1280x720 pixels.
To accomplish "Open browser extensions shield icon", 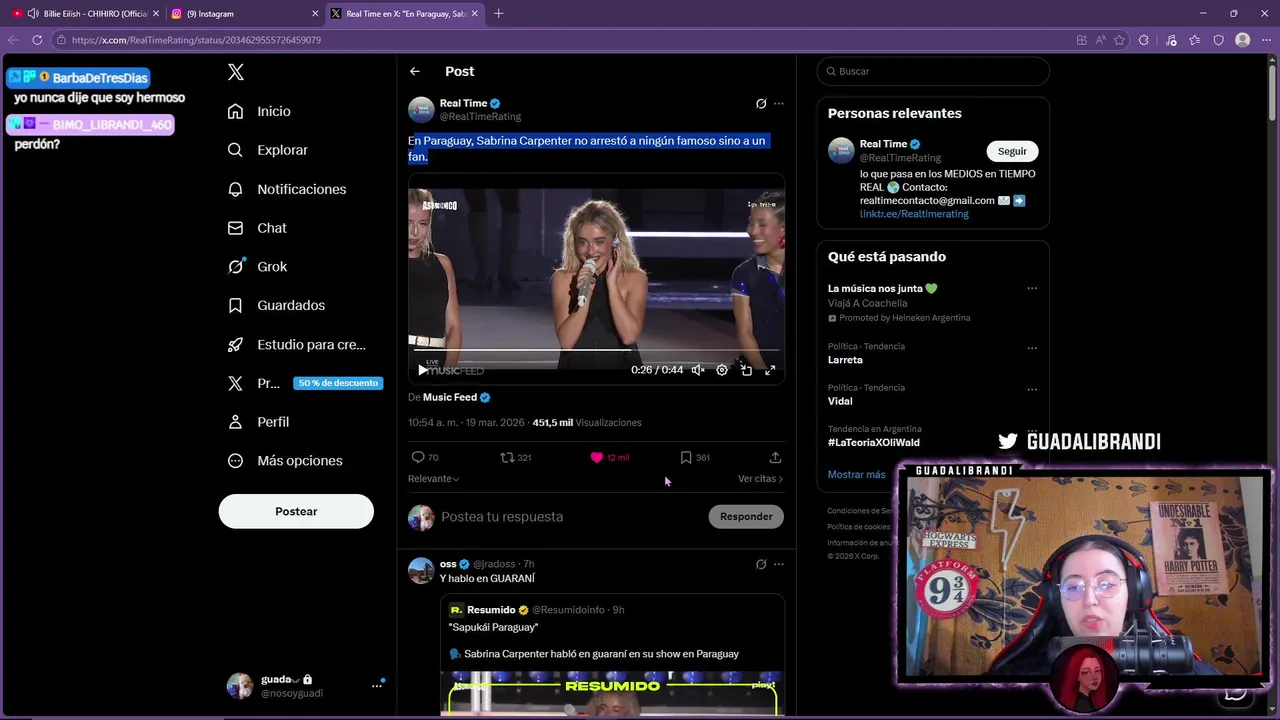I will point(1218,40).
